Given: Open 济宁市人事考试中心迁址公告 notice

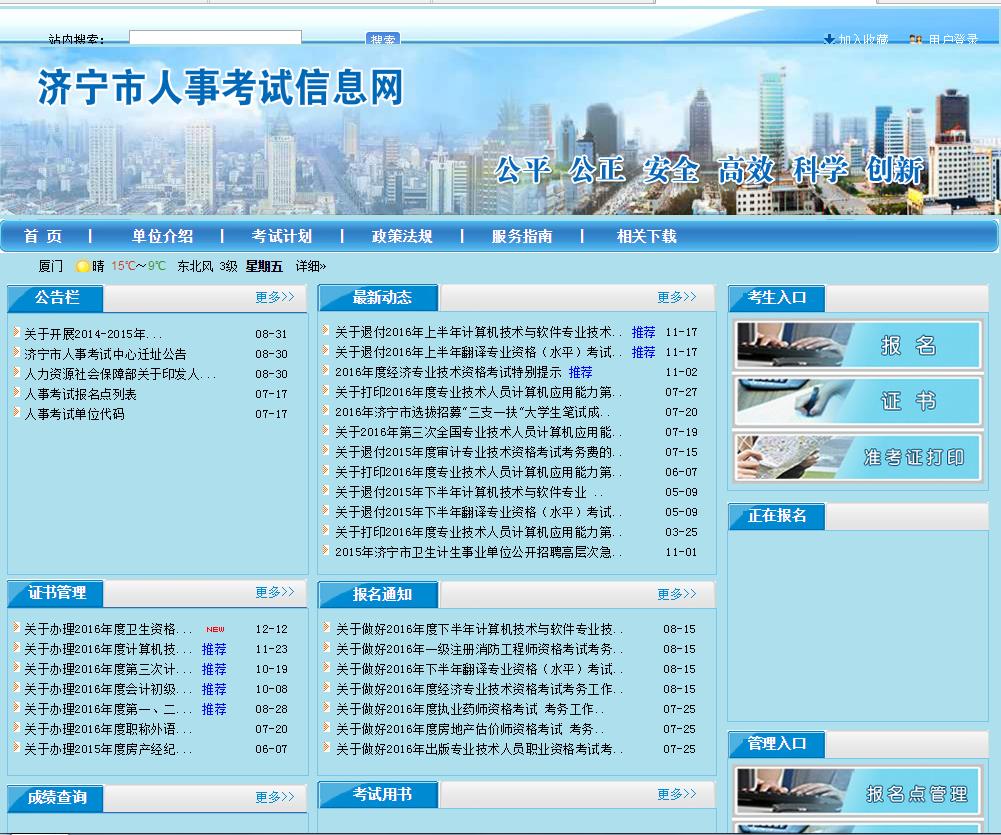Looking at the screenshot, I should [x=105, y=354].
